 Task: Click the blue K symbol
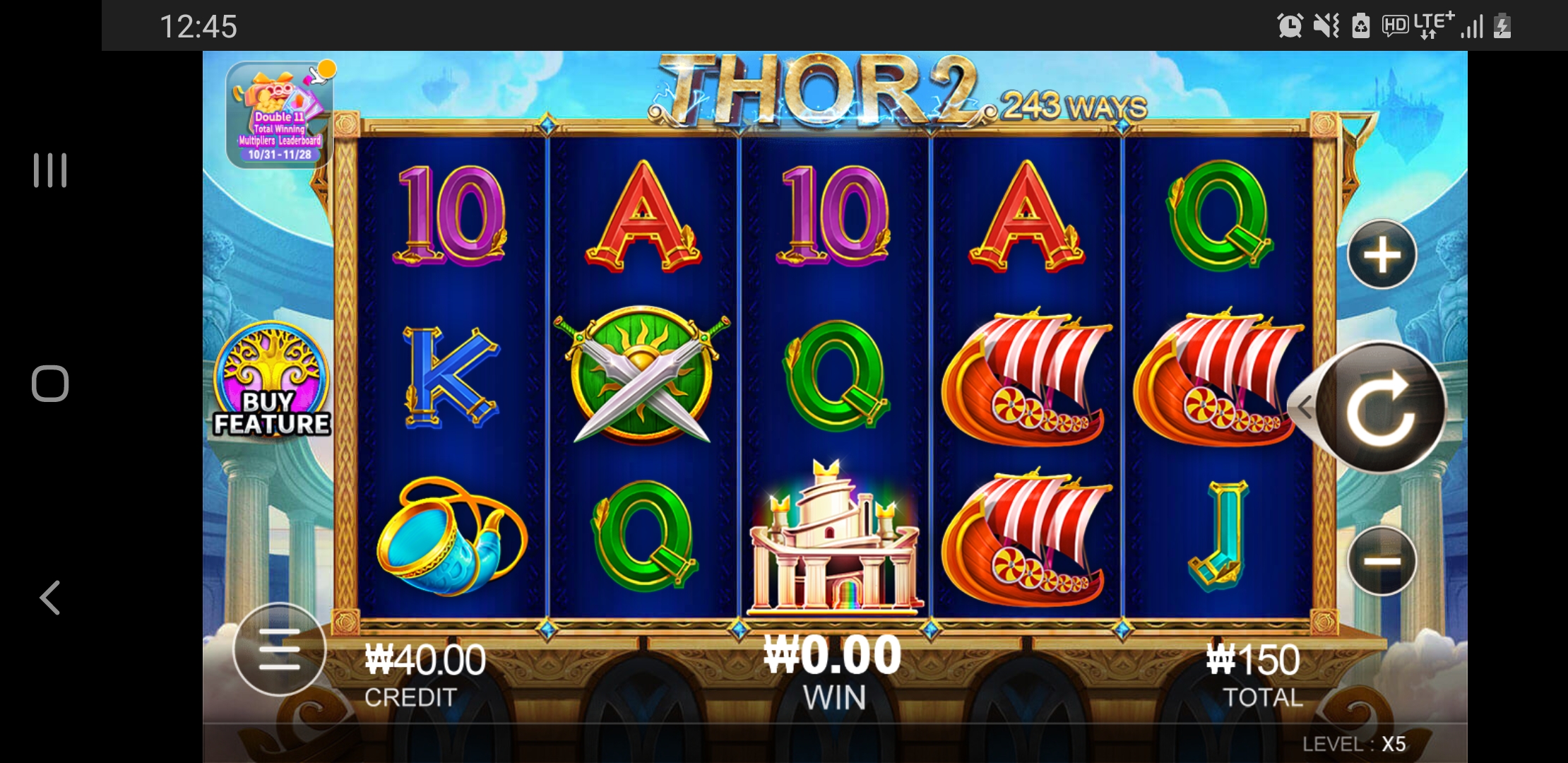451,376
